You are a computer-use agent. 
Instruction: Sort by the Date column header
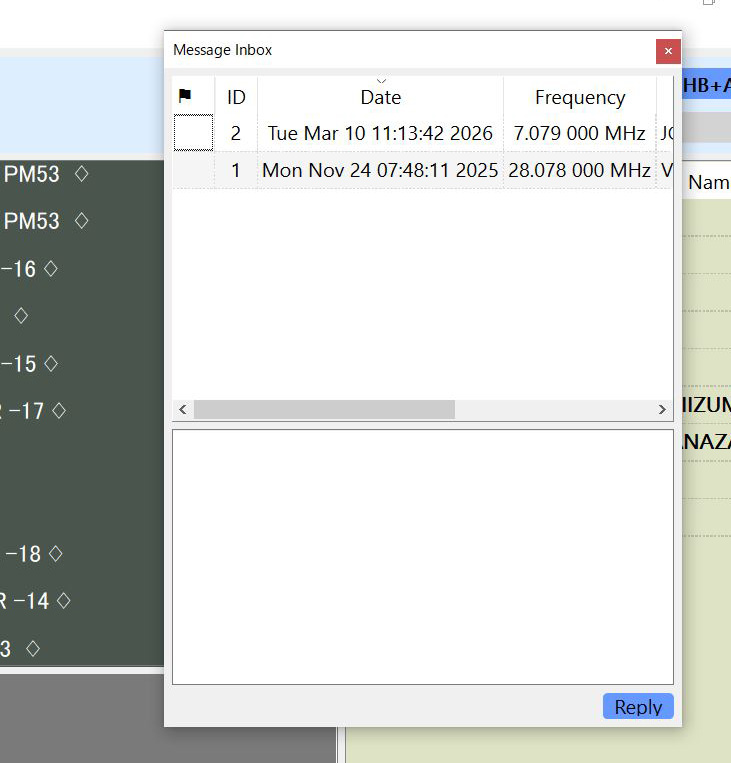tap(381, 97)
